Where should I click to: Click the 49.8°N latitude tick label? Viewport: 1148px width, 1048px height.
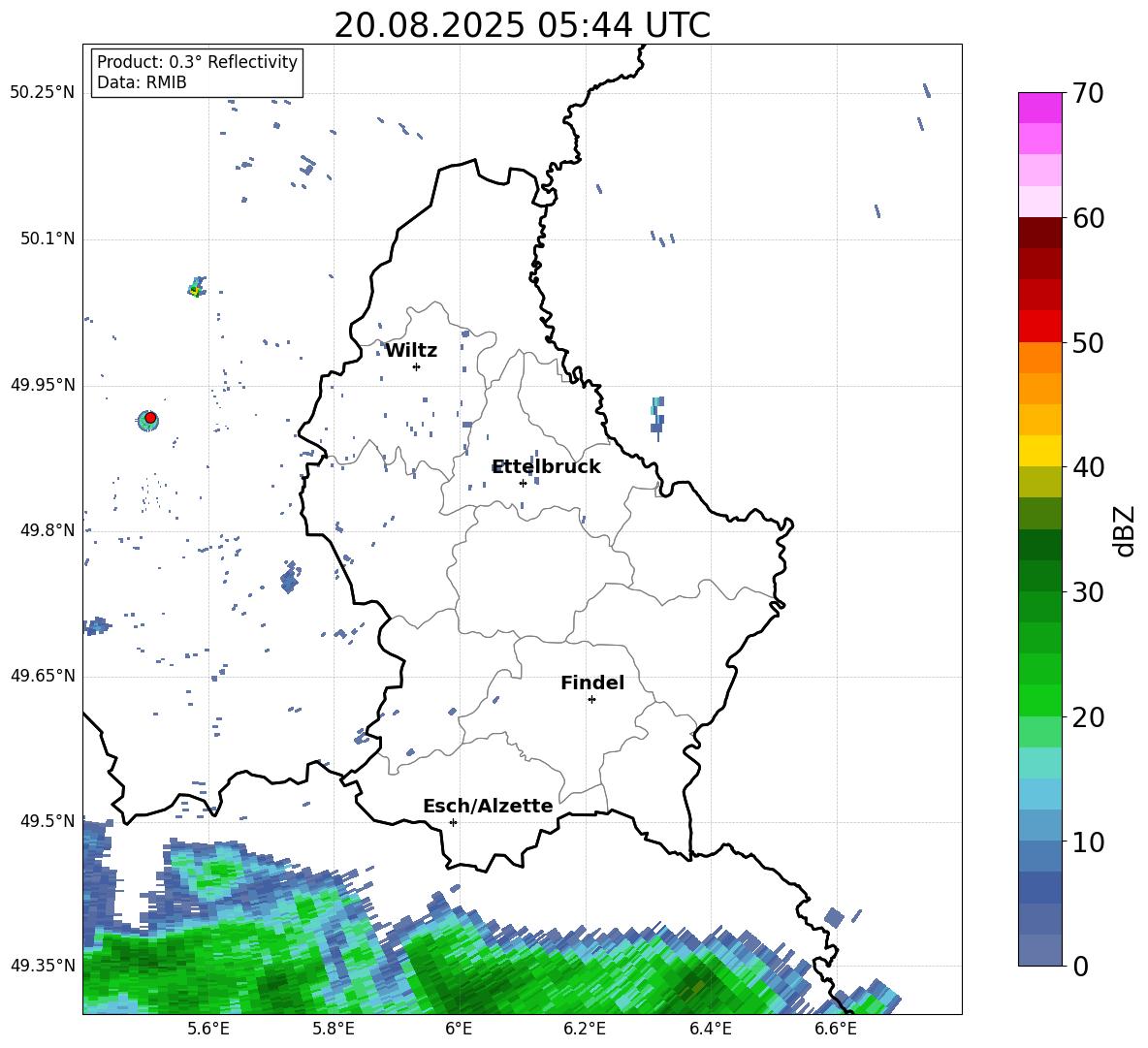coord(48,530)
